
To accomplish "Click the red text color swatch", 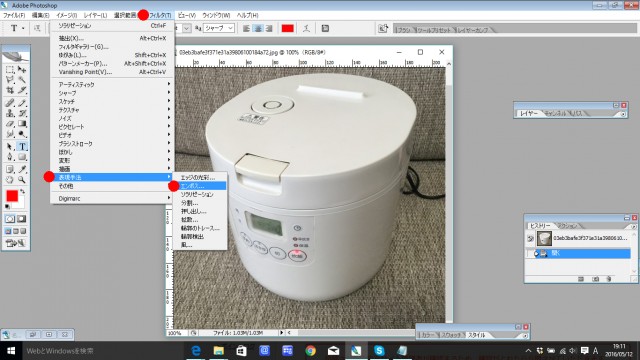I will click(x=288, y=28).
